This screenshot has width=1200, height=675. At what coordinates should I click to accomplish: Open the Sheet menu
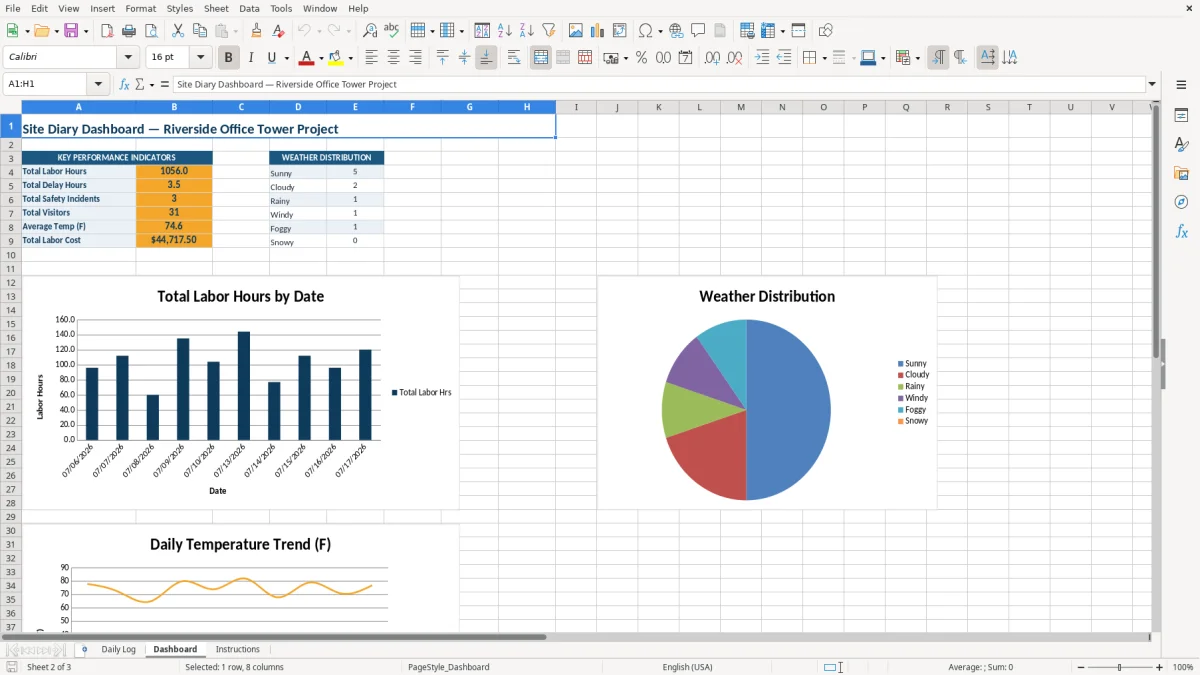coord(216,8)
